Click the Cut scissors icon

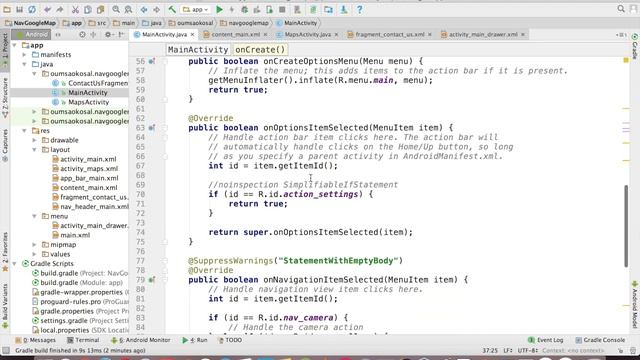point(76,9)
